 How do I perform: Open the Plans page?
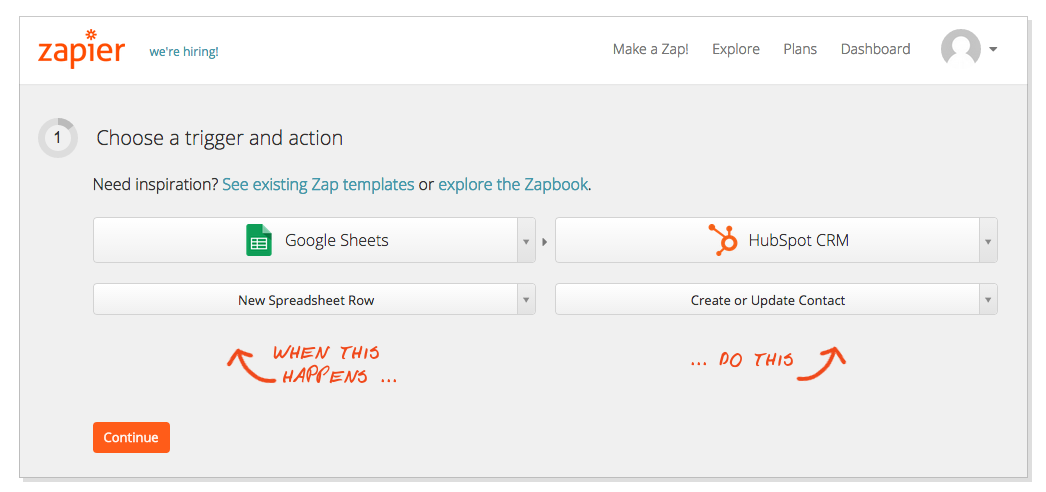pos(799,49)
